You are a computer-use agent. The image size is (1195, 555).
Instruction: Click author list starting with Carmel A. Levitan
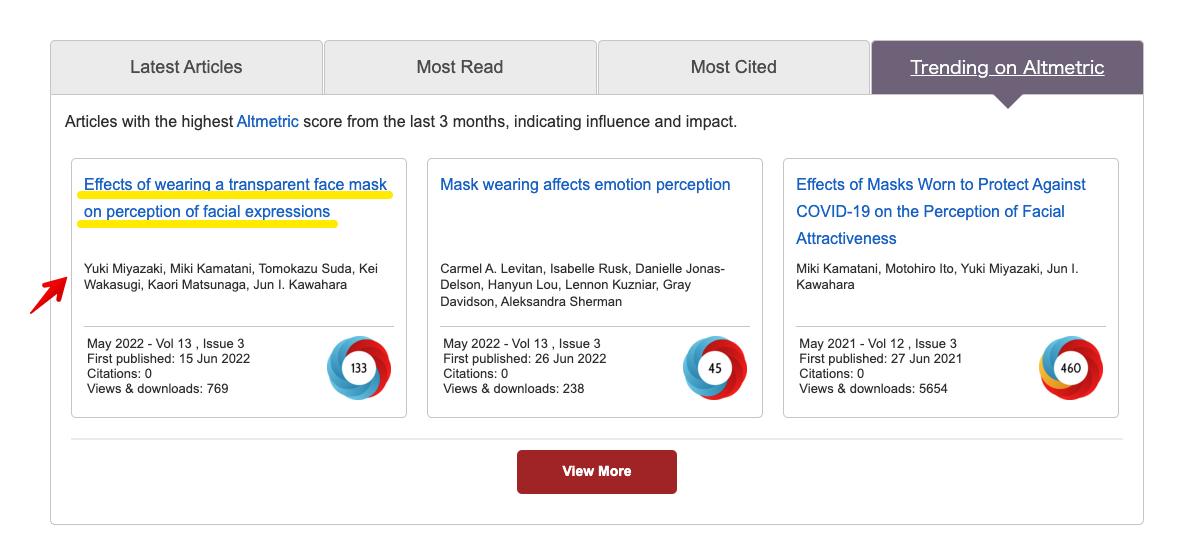[582, 285]
